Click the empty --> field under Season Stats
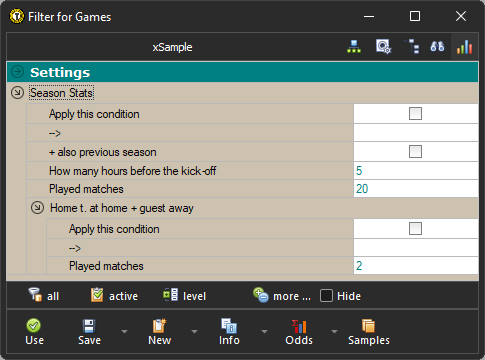 (x=416, y=133)
